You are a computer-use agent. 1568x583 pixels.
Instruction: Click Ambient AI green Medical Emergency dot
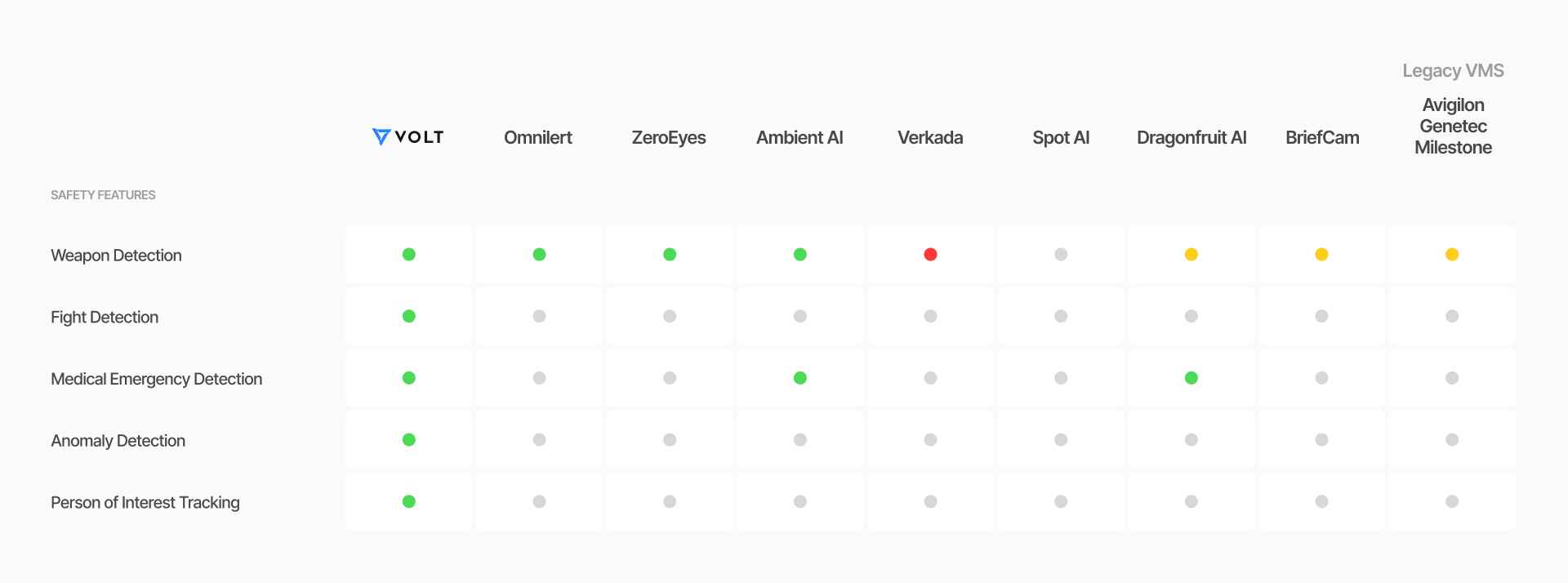click(800, 378)
